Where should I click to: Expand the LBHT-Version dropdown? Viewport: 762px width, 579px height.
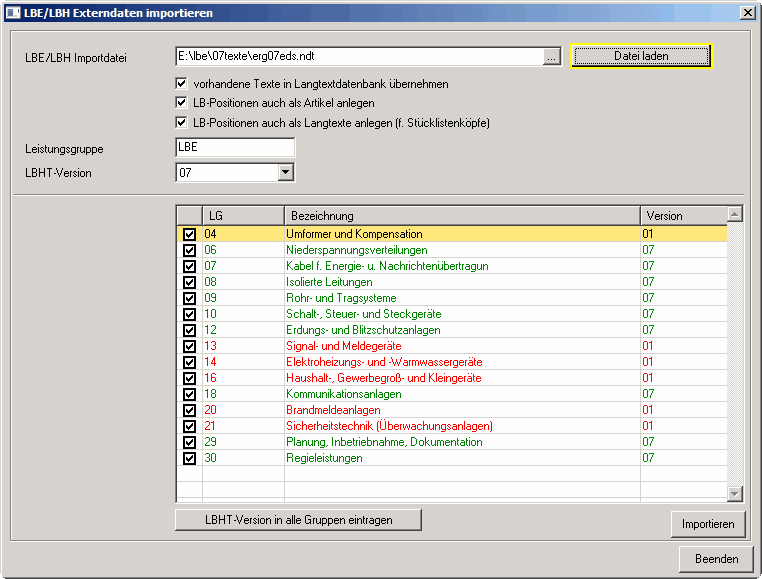click(x=286, y=173)
